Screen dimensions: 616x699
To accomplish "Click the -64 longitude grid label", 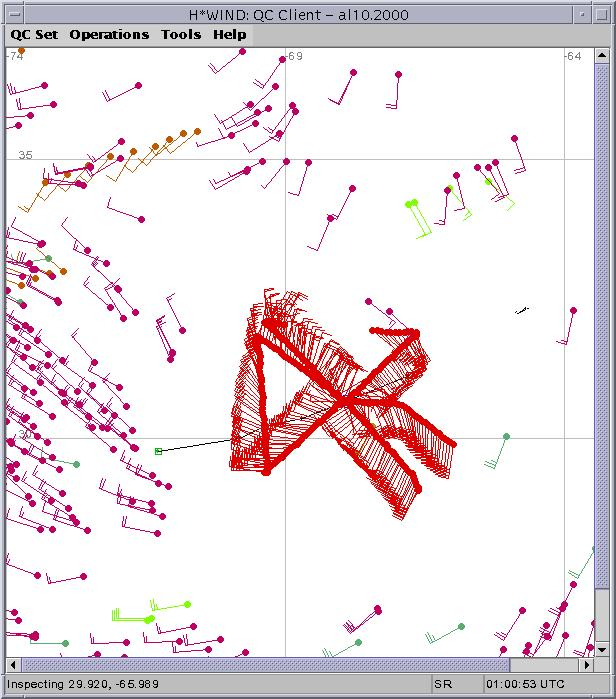I will (x=572, y=57).
